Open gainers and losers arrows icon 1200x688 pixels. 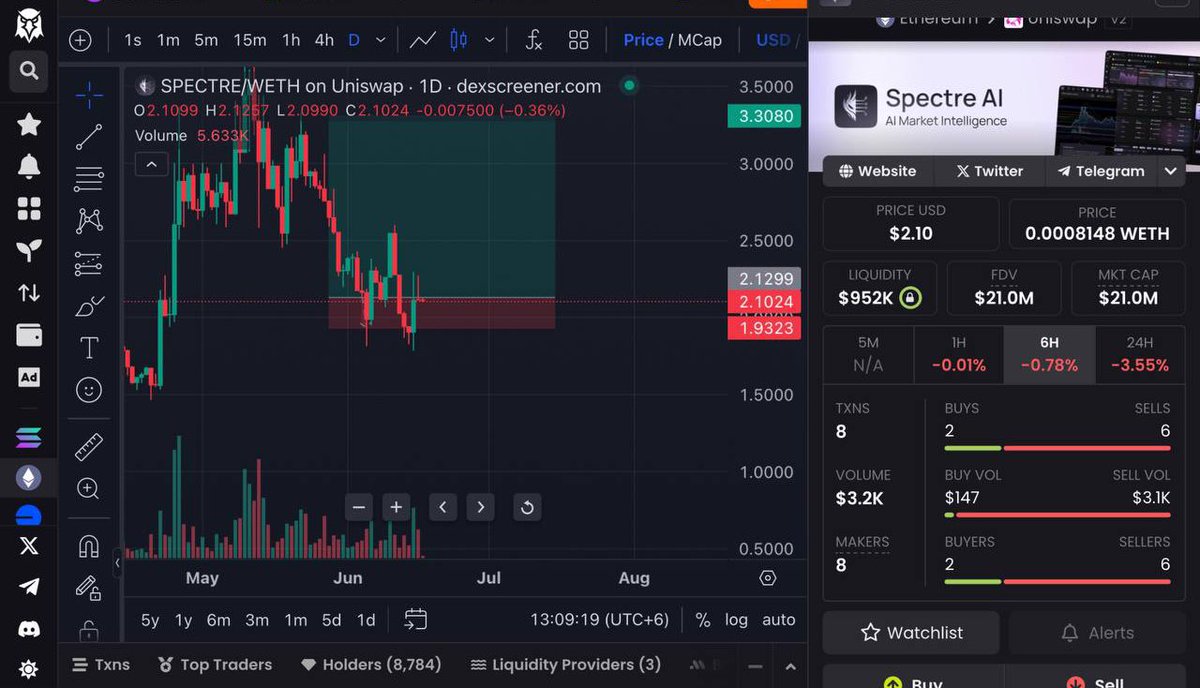29,292
